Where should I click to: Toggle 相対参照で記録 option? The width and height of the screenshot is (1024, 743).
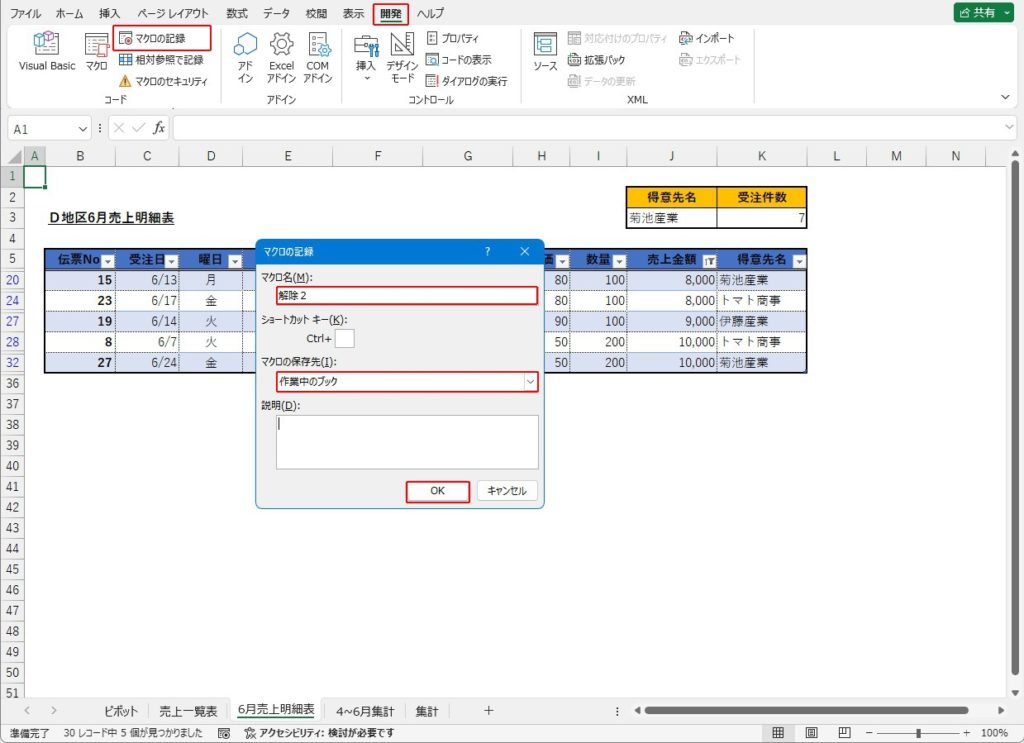(x=161, y=59)
